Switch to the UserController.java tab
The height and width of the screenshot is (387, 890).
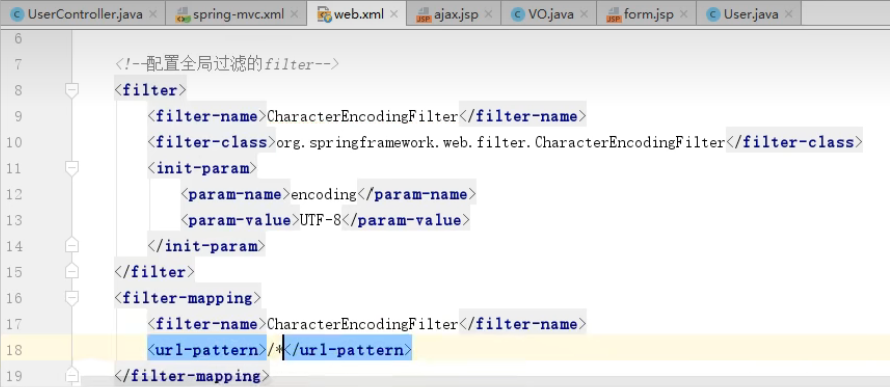click(83, 14)
